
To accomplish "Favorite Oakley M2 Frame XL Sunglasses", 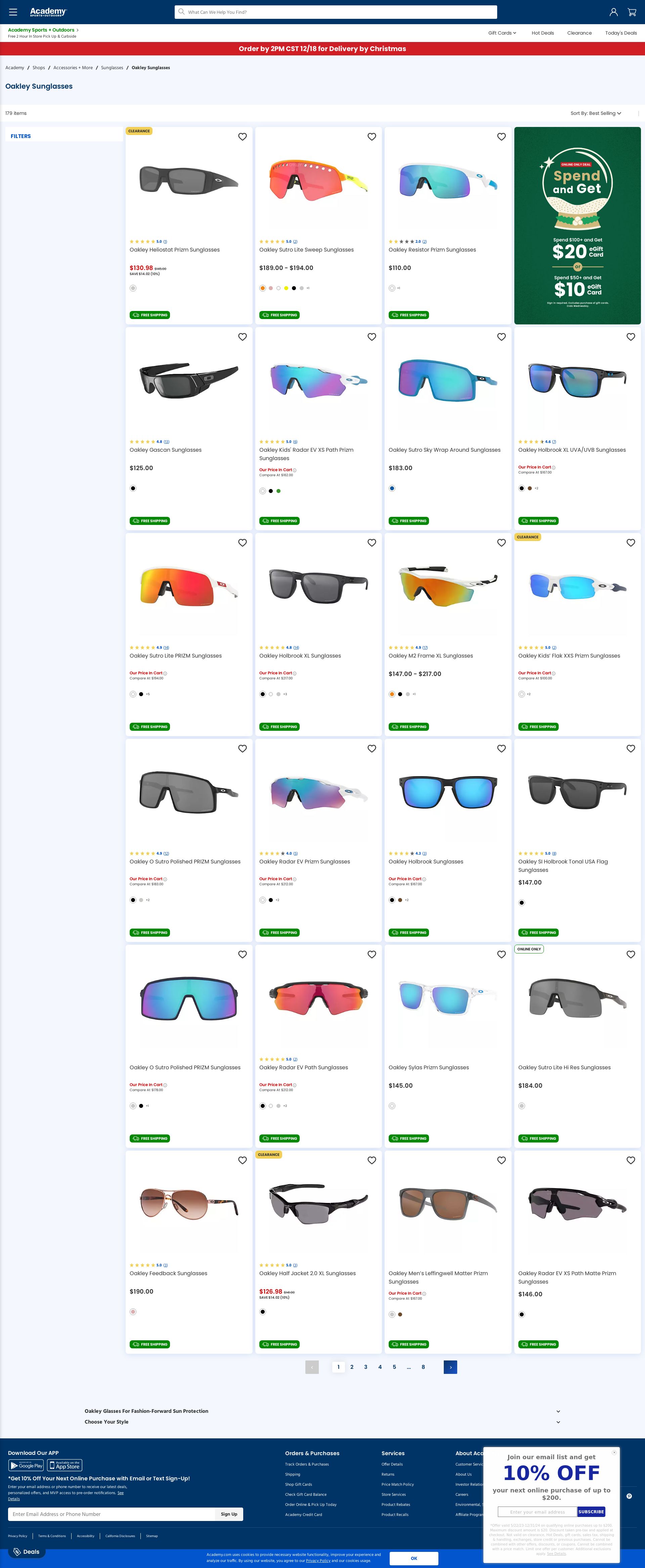I will 501,542.
